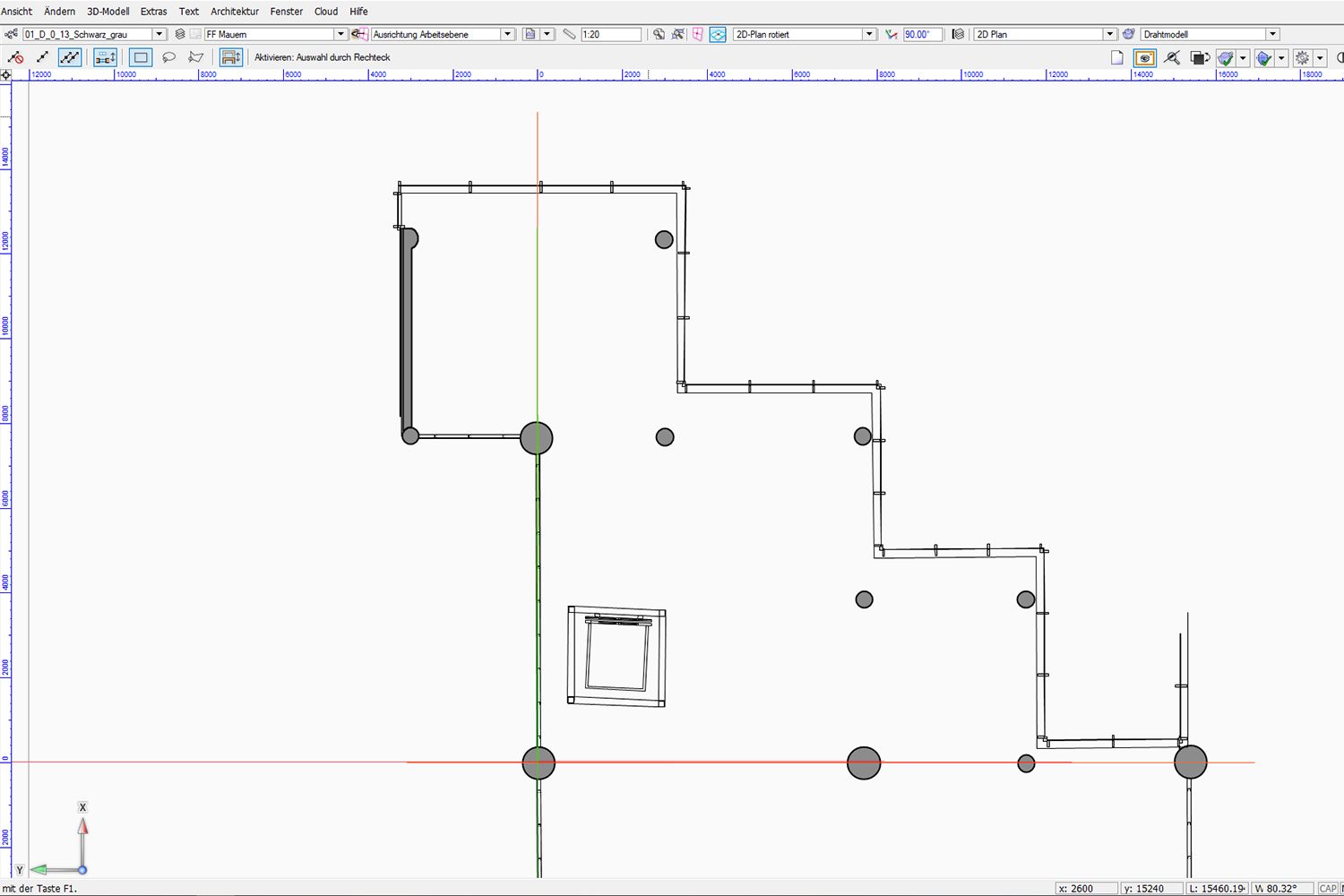
Task: Open the Drahtmodell display mode dropdown
Action: pos(1272,33)
